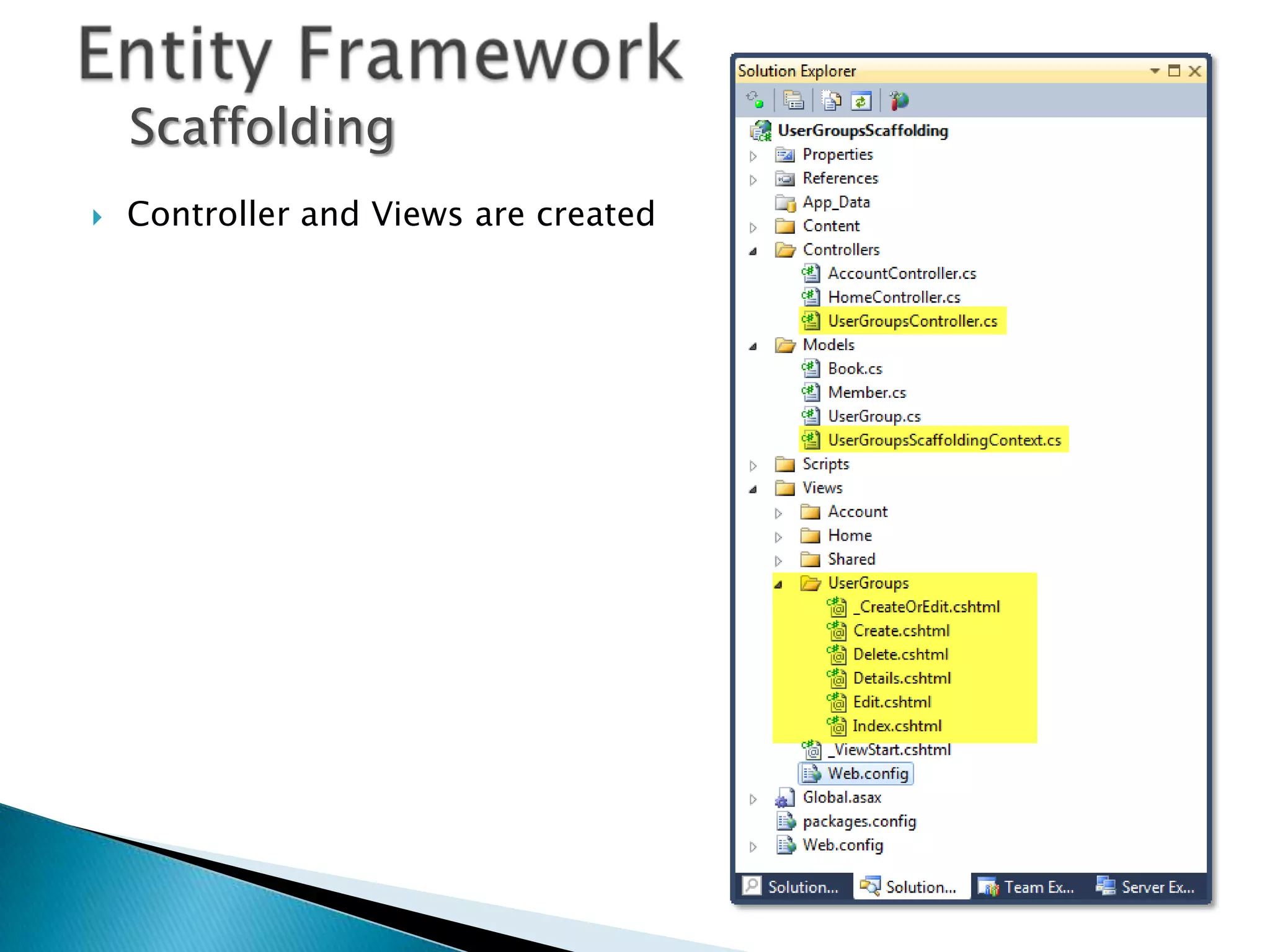Select packages.config in the project
The width and height of the screenshot is (1270, 952).
(859, 821)
